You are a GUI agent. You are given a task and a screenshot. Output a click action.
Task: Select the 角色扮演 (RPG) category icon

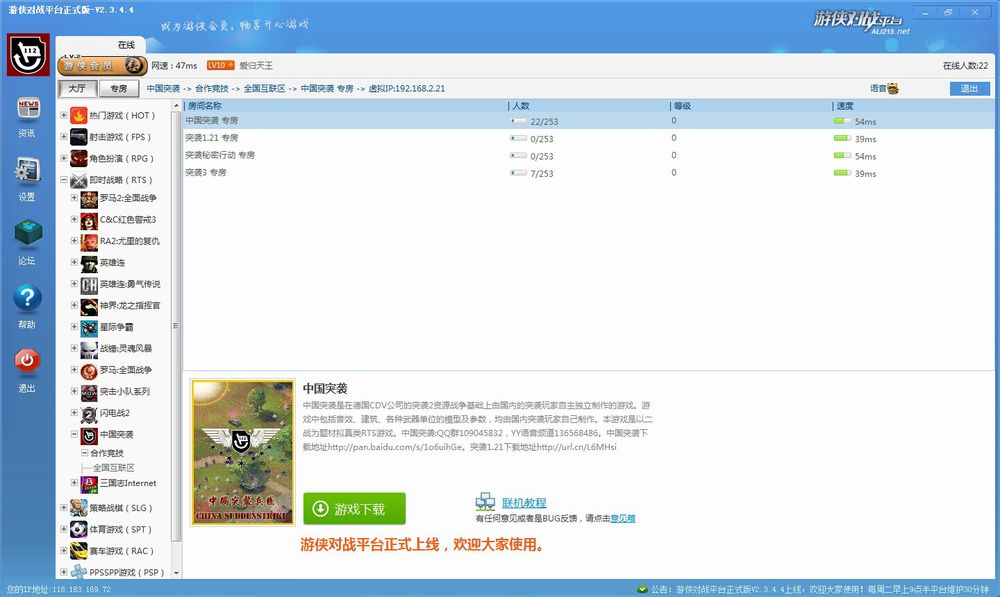pos(78,158)
